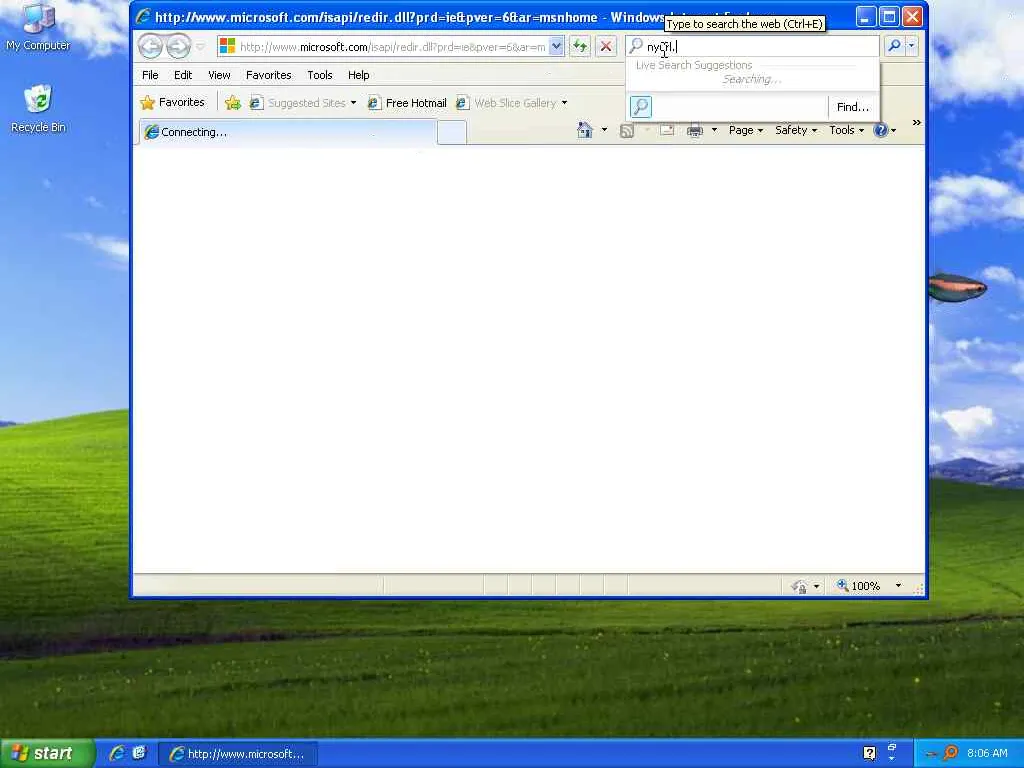Viewport: 1024px width, 768px height.
Task: Click the browser Back arrow button
Action: pos(150,46)
